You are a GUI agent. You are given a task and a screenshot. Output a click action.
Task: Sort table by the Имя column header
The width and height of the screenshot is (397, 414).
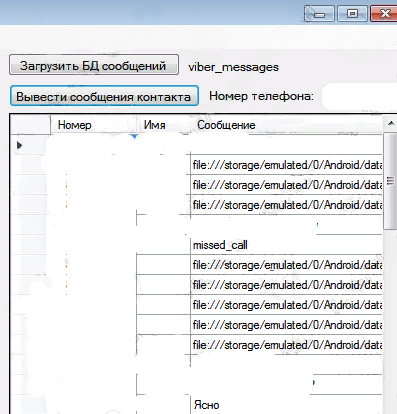pos(154,125)
